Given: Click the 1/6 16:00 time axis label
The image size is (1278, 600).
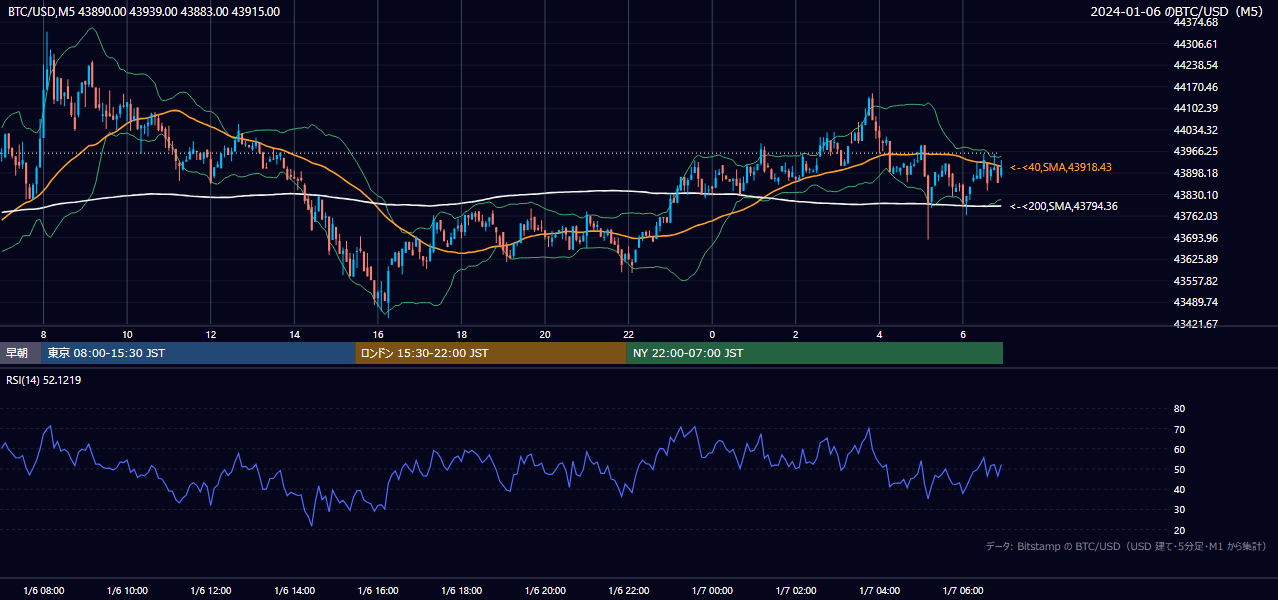Looking at the screenshot, I should click(378, 591).
